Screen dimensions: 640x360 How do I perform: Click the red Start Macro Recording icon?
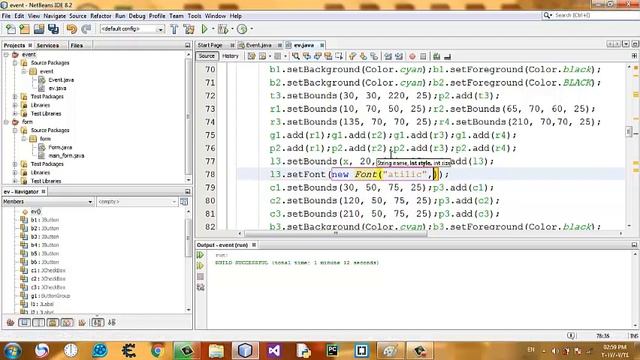pyautogui.click(x=412, y=56)
